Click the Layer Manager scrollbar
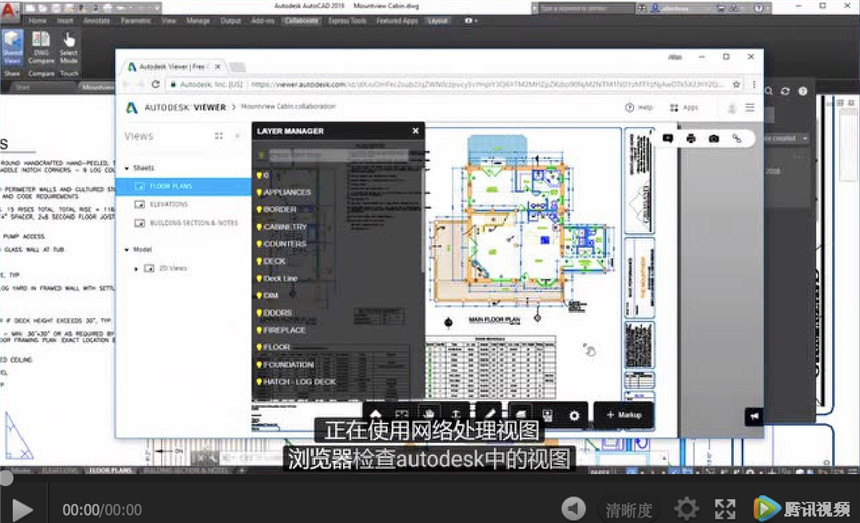860x523 pixels. click(422, 219)
